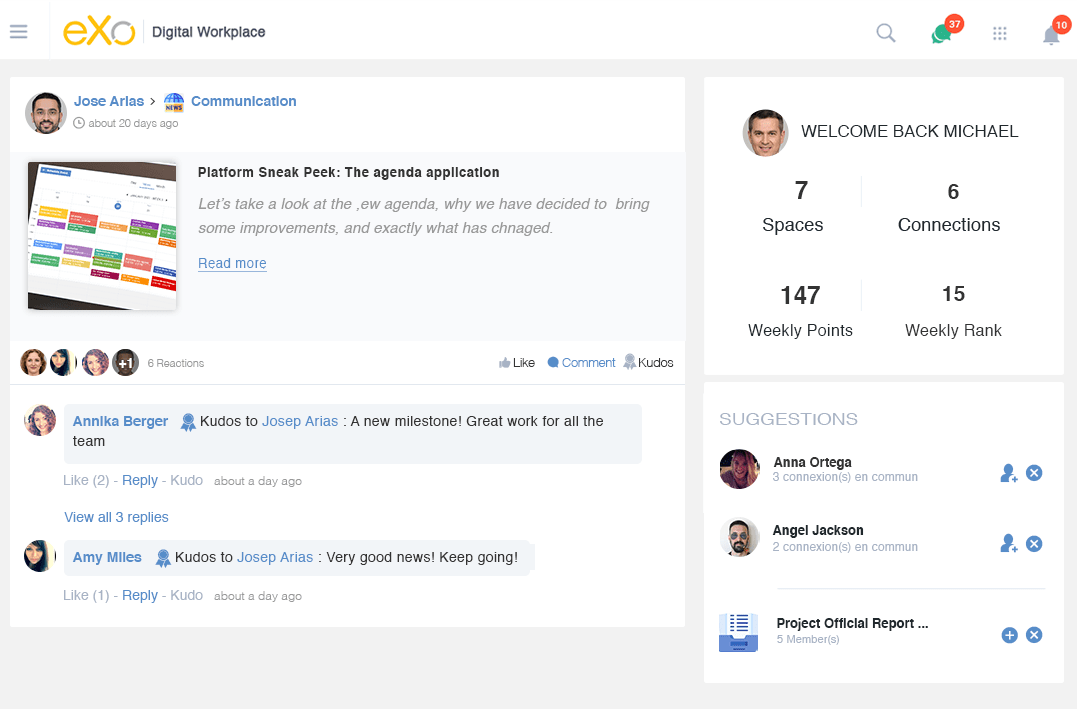1077x709 pixels.
Task: Open the notifications bell
Action: (1050, 35)
